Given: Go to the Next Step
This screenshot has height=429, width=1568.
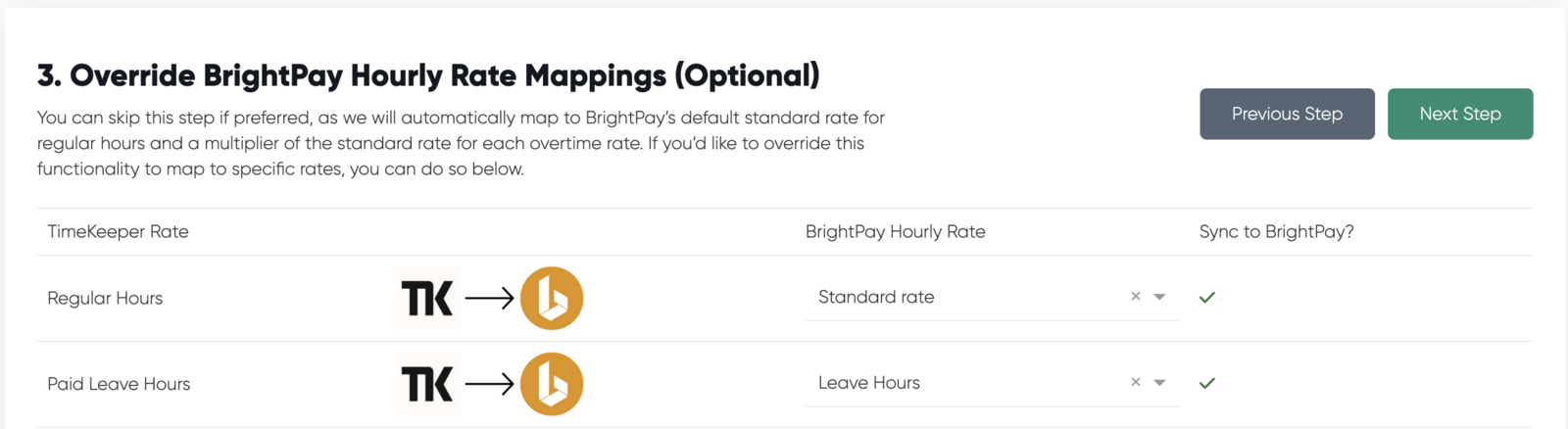Looking at the screenshot, I should [x=1460, y=114].
